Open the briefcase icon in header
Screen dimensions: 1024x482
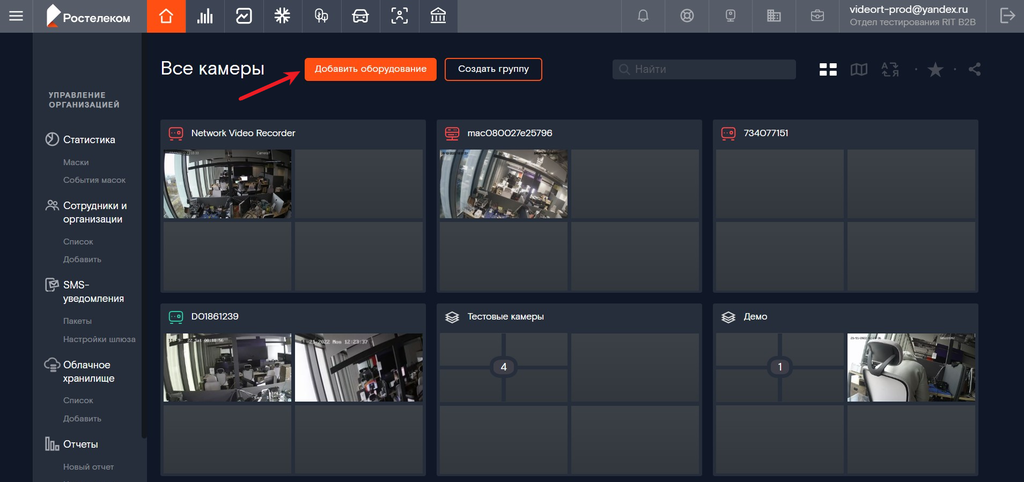[817, 16]
